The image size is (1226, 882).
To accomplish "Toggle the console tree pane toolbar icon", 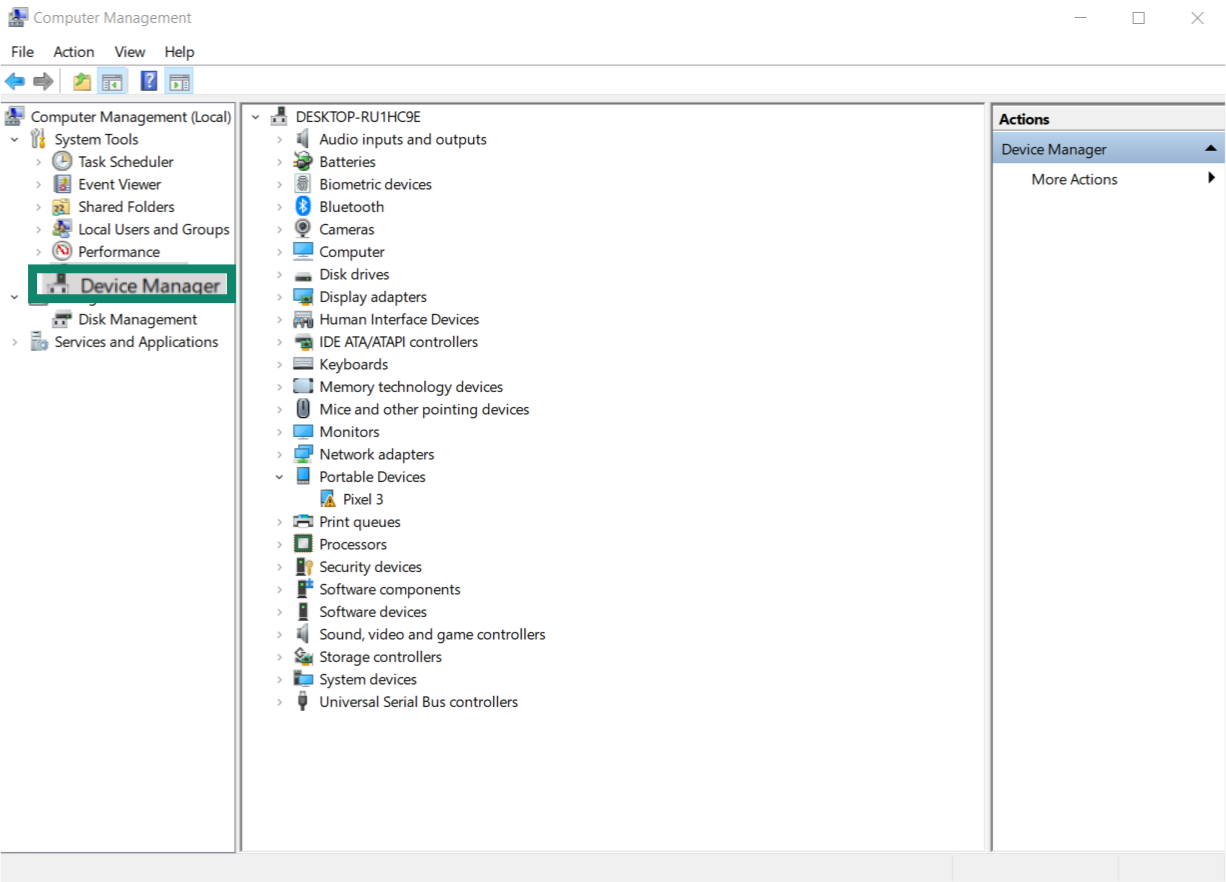I will pyautogui.click(x=112, y=81).
